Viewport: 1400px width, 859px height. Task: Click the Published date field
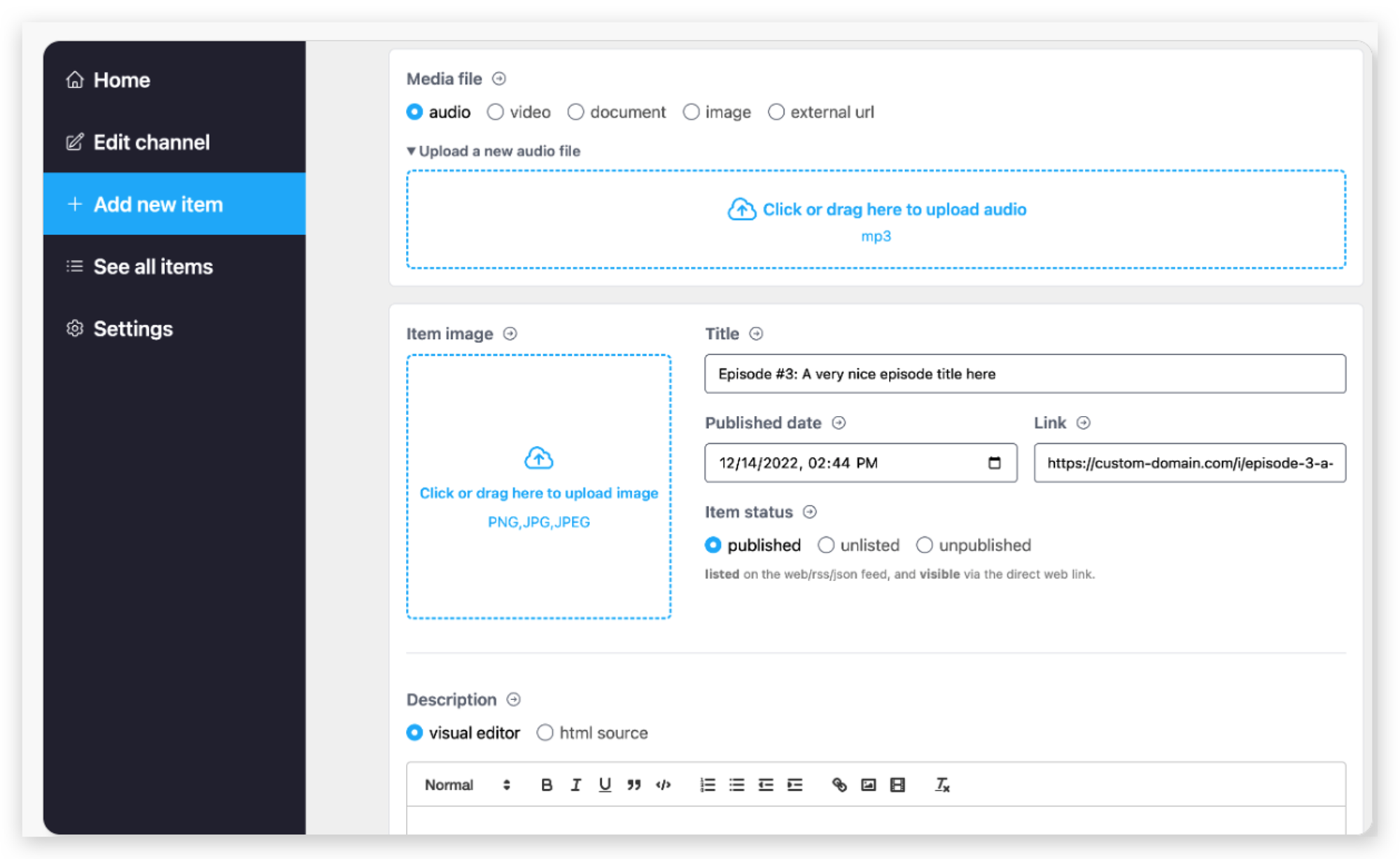point(860,463)
